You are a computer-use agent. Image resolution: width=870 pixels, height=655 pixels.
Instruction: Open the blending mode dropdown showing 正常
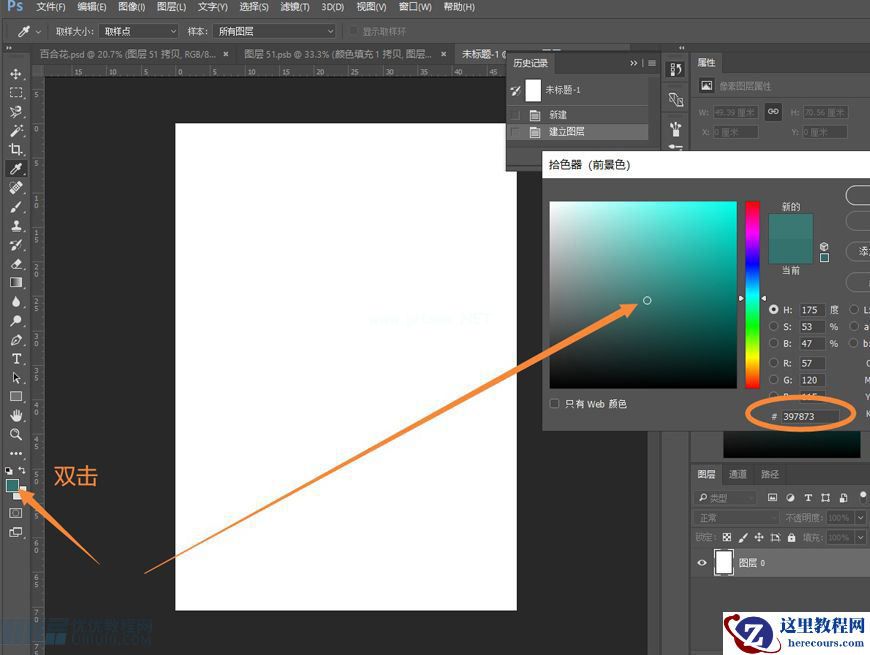click(x=735, y=517)
